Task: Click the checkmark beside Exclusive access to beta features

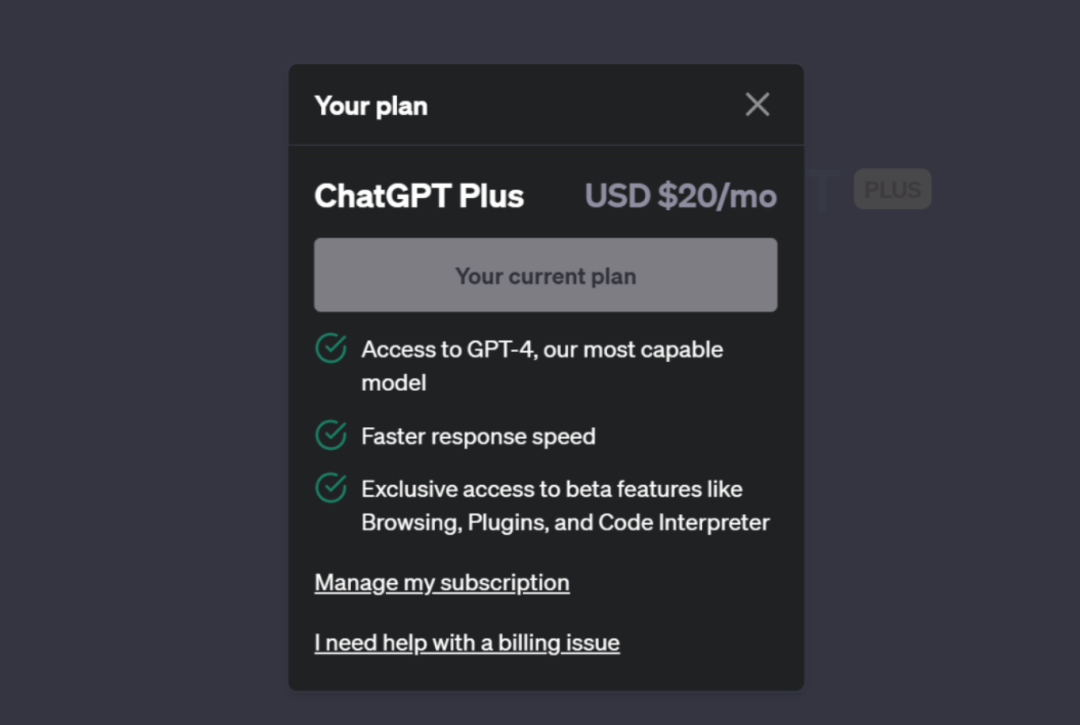Action: click(x=331, y=489)
